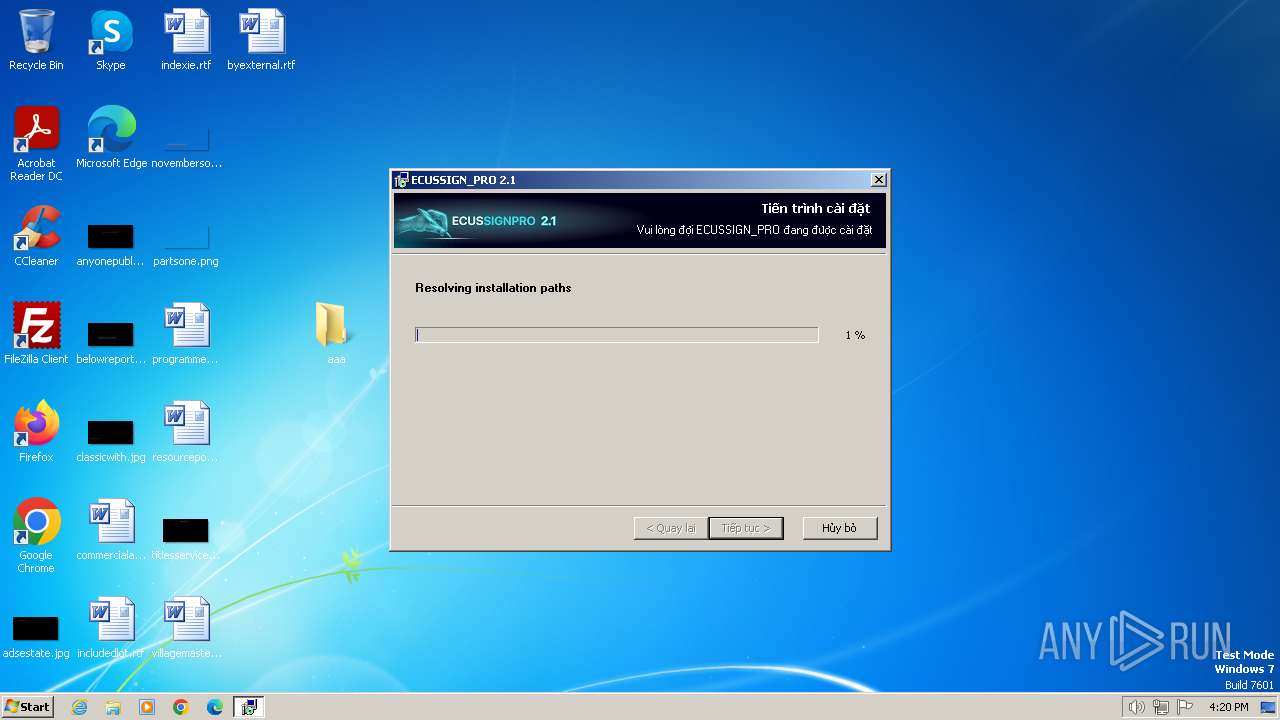Click the Resolving installation paths status text
Screen dimensions: 1280x720
click(x=493, y=288)
